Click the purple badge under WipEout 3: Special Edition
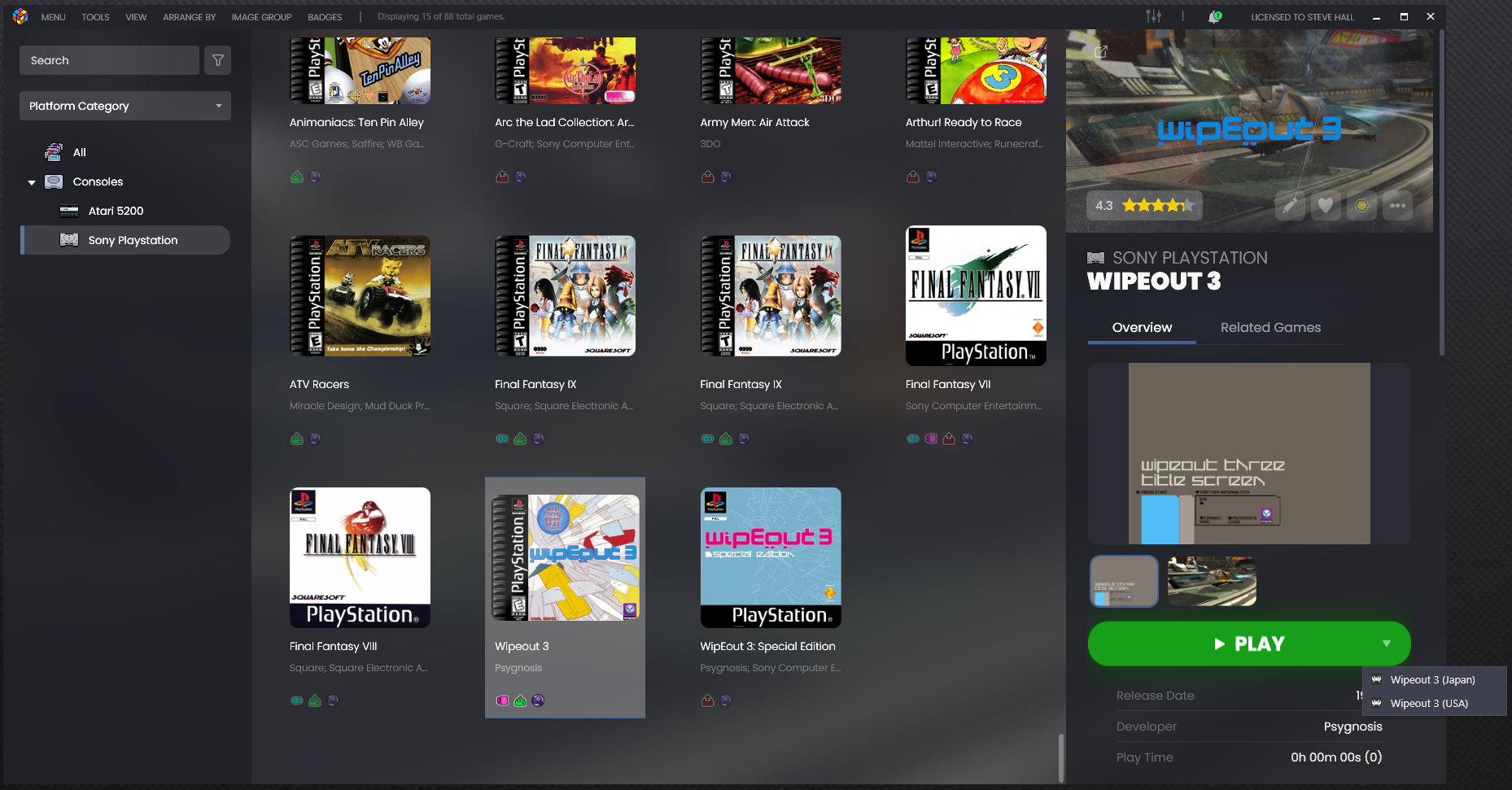The width and height of the screenshot is (1512, 790). point(726,701)
